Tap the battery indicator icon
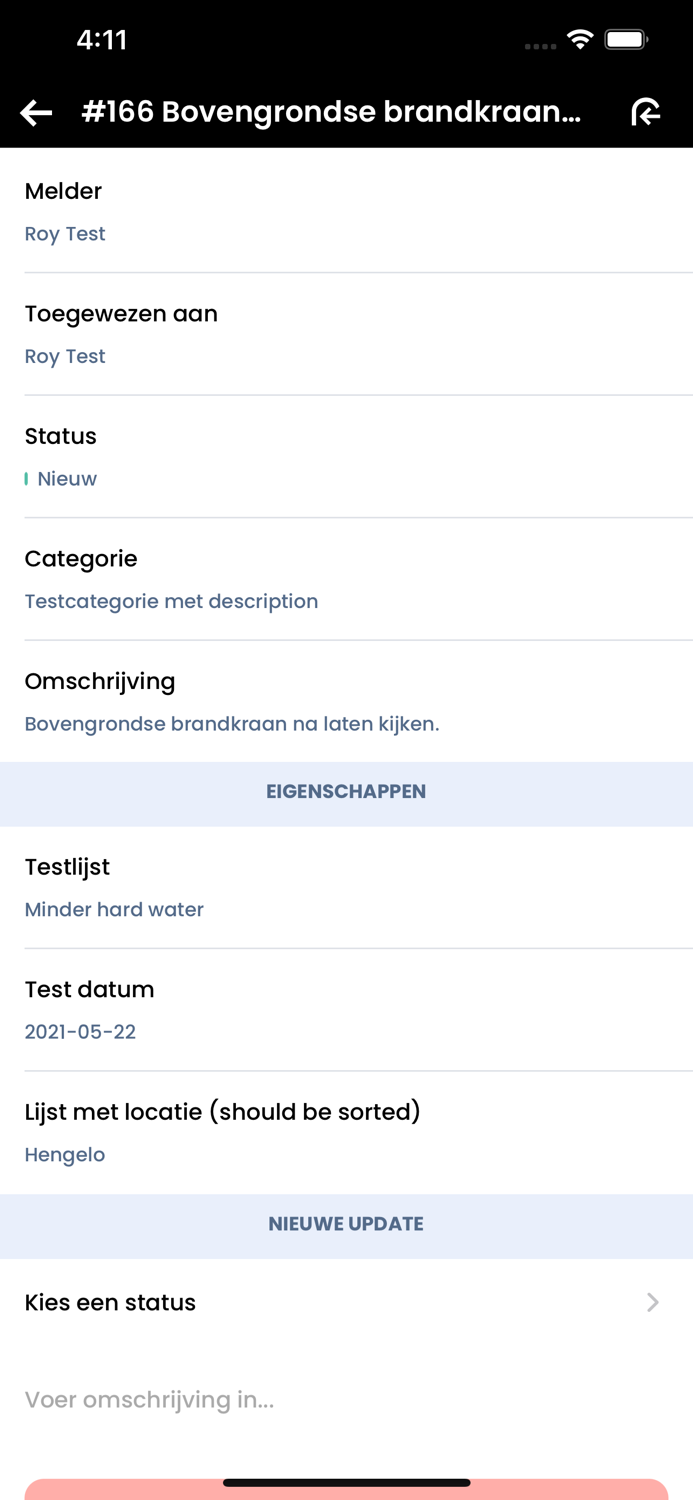 pos(627,40)
